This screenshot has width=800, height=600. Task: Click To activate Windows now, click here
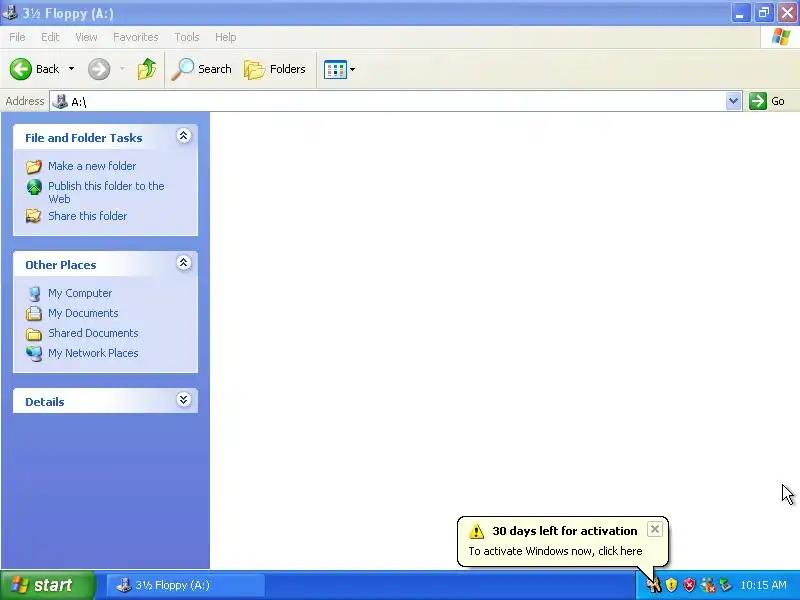click(x=555, y=551)
